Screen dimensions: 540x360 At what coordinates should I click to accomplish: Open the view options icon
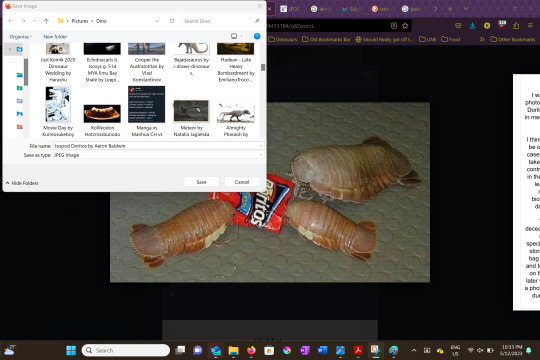[234, 36]
